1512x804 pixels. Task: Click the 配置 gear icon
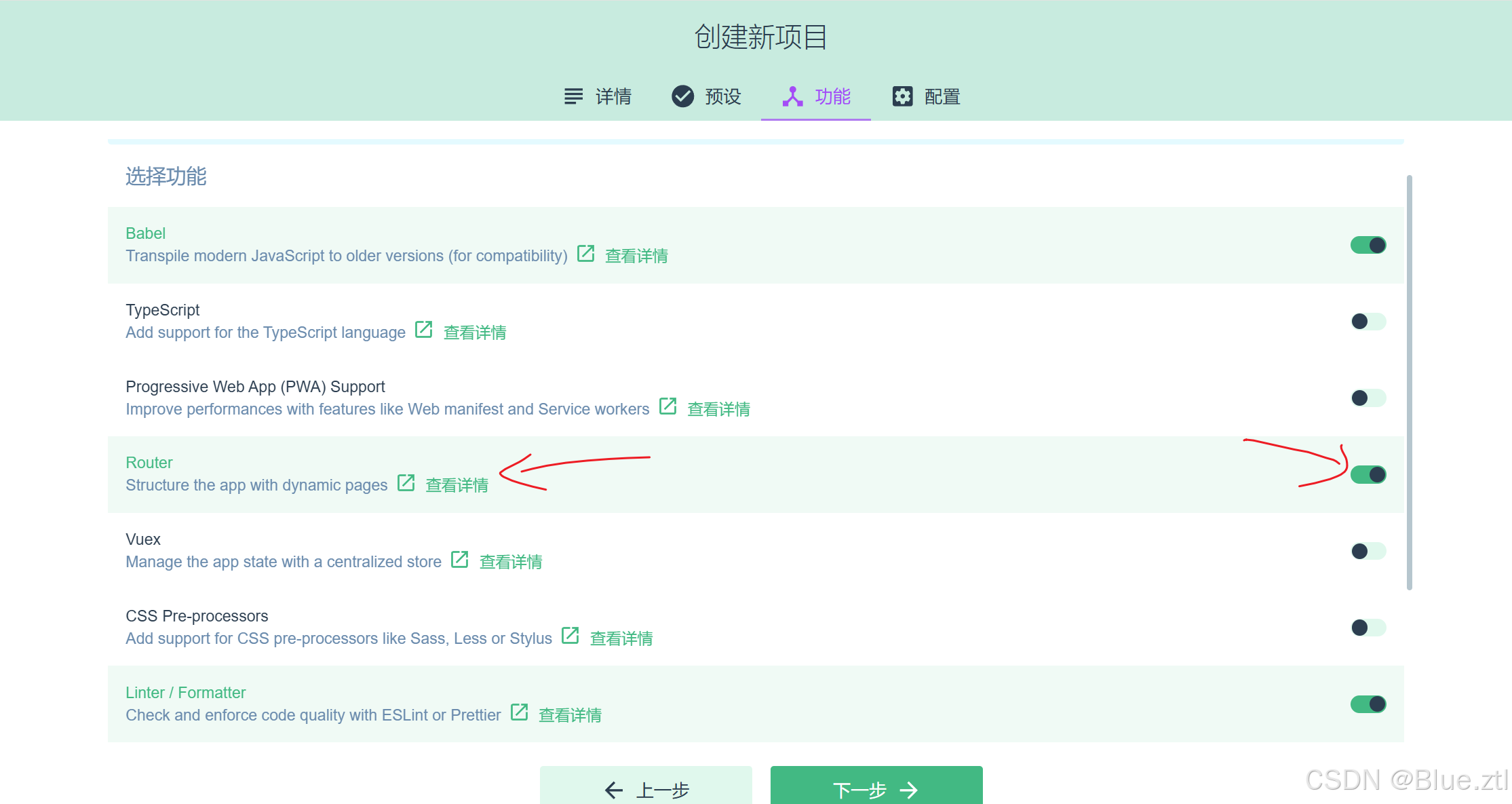point(902,96)
